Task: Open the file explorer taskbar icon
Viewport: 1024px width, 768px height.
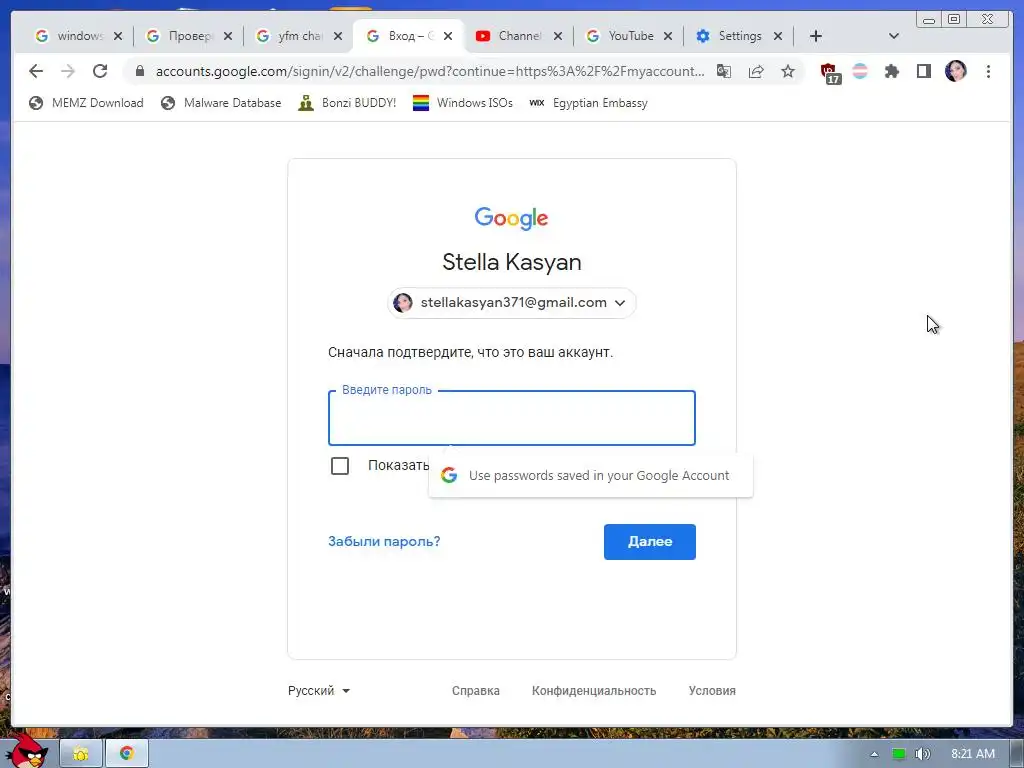Action: pos(81,754)
